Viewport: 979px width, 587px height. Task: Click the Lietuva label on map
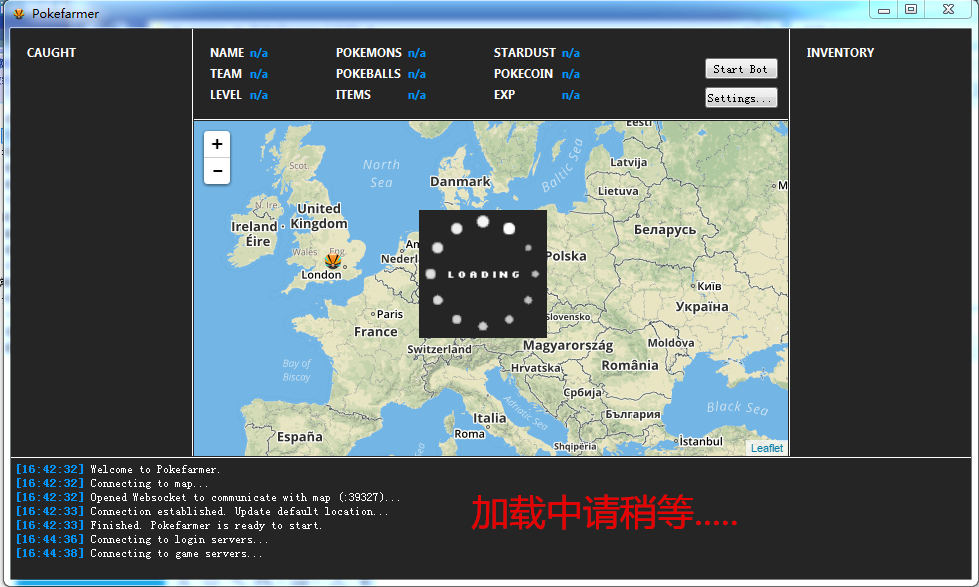[618, 191]
